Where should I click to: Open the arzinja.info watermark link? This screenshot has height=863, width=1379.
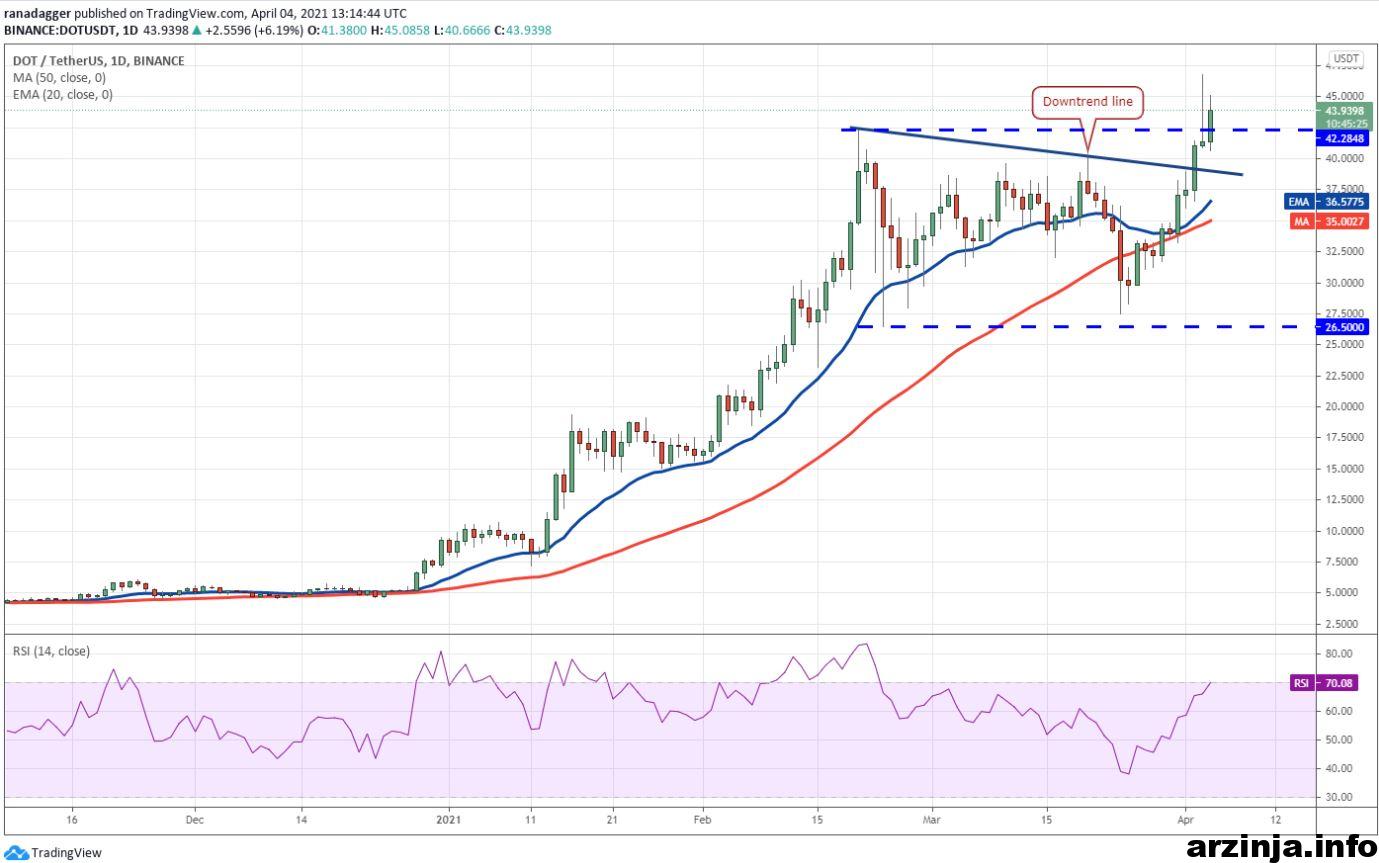(x=1280, y=846)
